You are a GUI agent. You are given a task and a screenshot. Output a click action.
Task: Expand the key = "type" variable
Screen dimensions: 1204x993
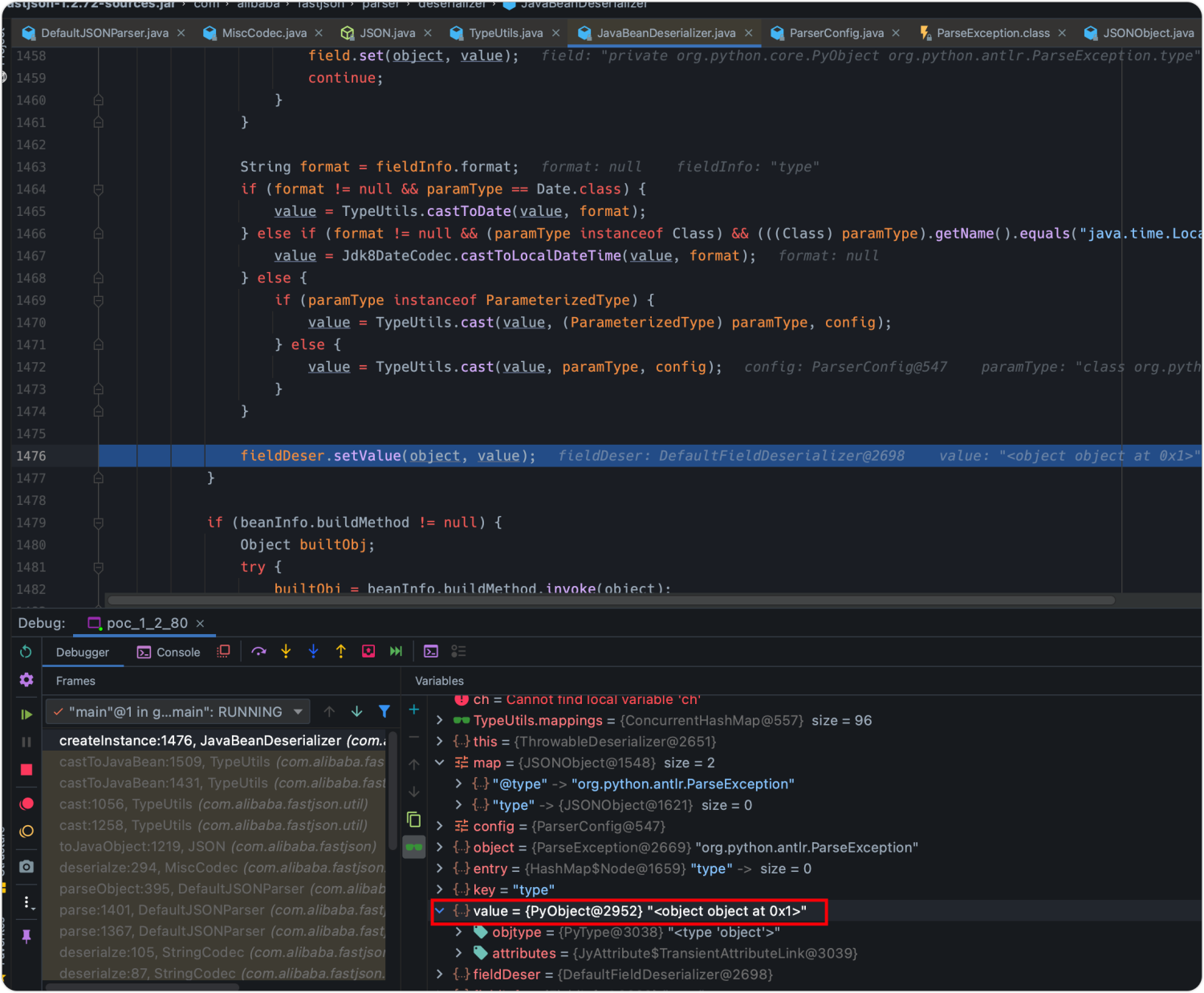(440, 889)
